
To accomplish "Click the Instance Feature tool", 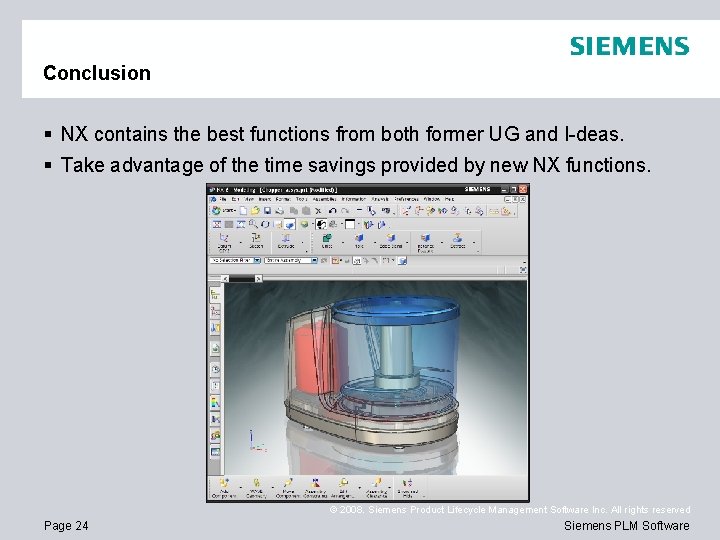I will tap(425, 242).
